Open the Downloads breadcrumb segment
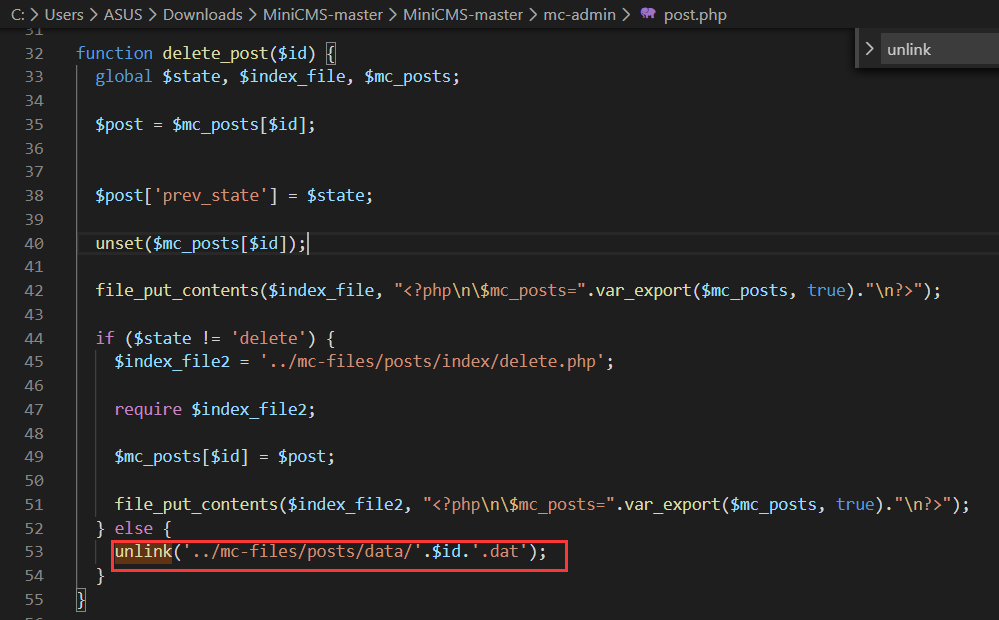 point(203,15)
